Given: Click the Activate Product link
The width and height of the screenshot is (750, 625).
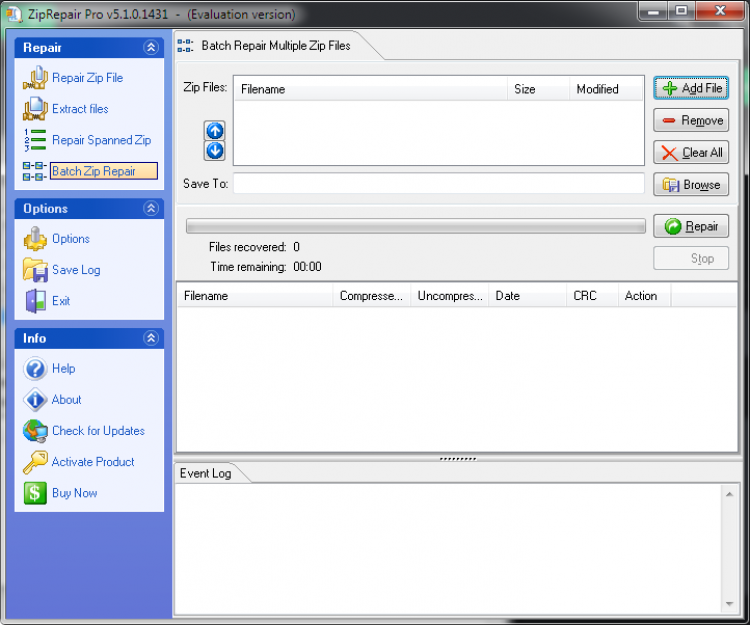Looking at the screenshot, I should click(x=93, y=462).
